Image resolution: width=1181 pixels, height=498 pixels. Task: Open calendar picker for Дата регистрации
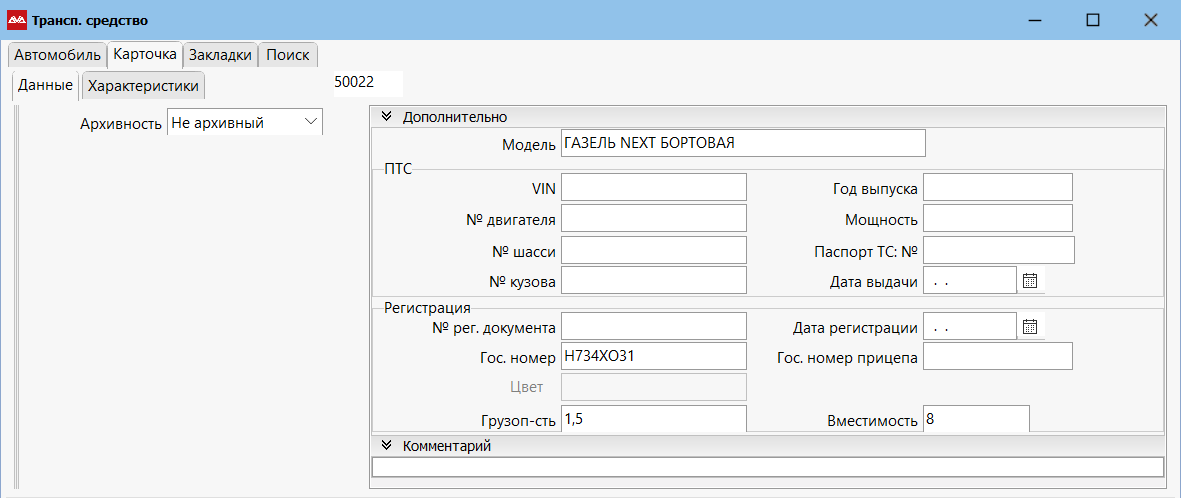[1030, 326]
